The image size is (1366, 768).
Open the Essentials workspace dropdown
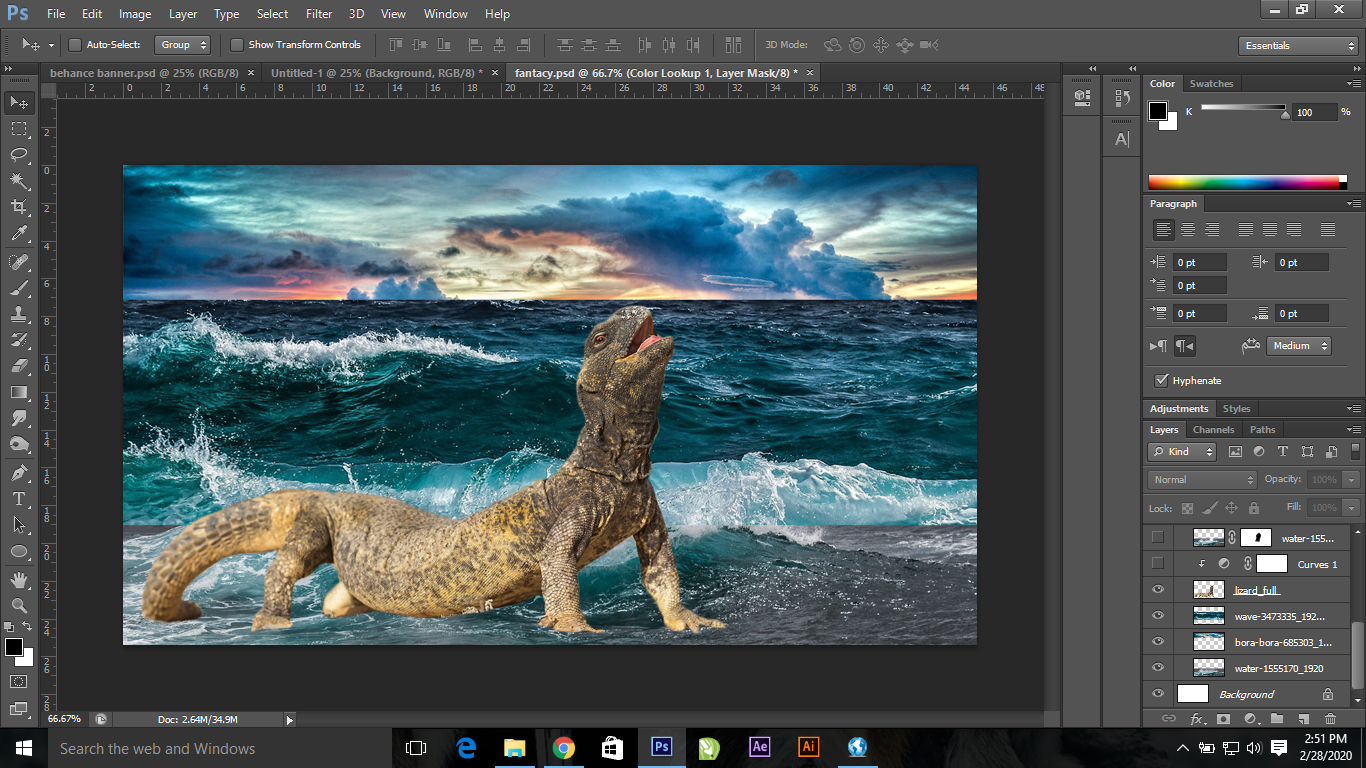pyautogui.click(x=1297, y=46)
